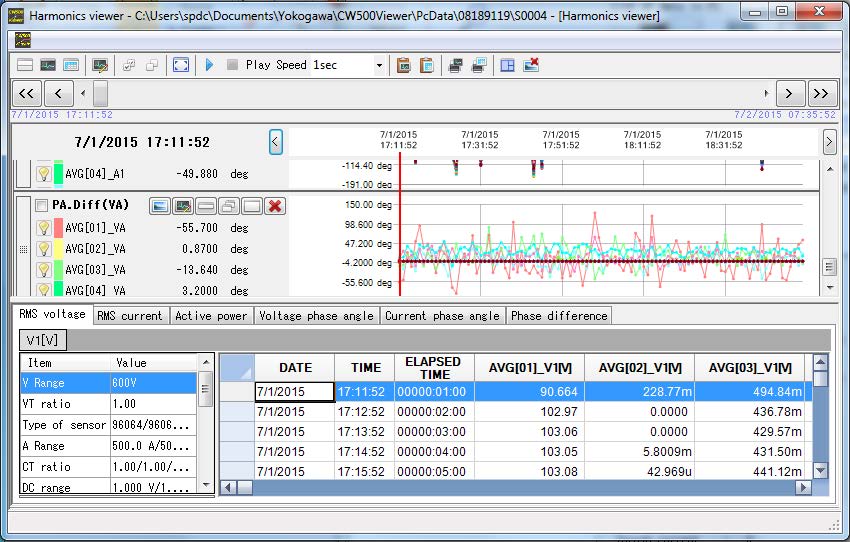
Task: Click the fit-to-screen toolbar icon
Action: (181, 66)
